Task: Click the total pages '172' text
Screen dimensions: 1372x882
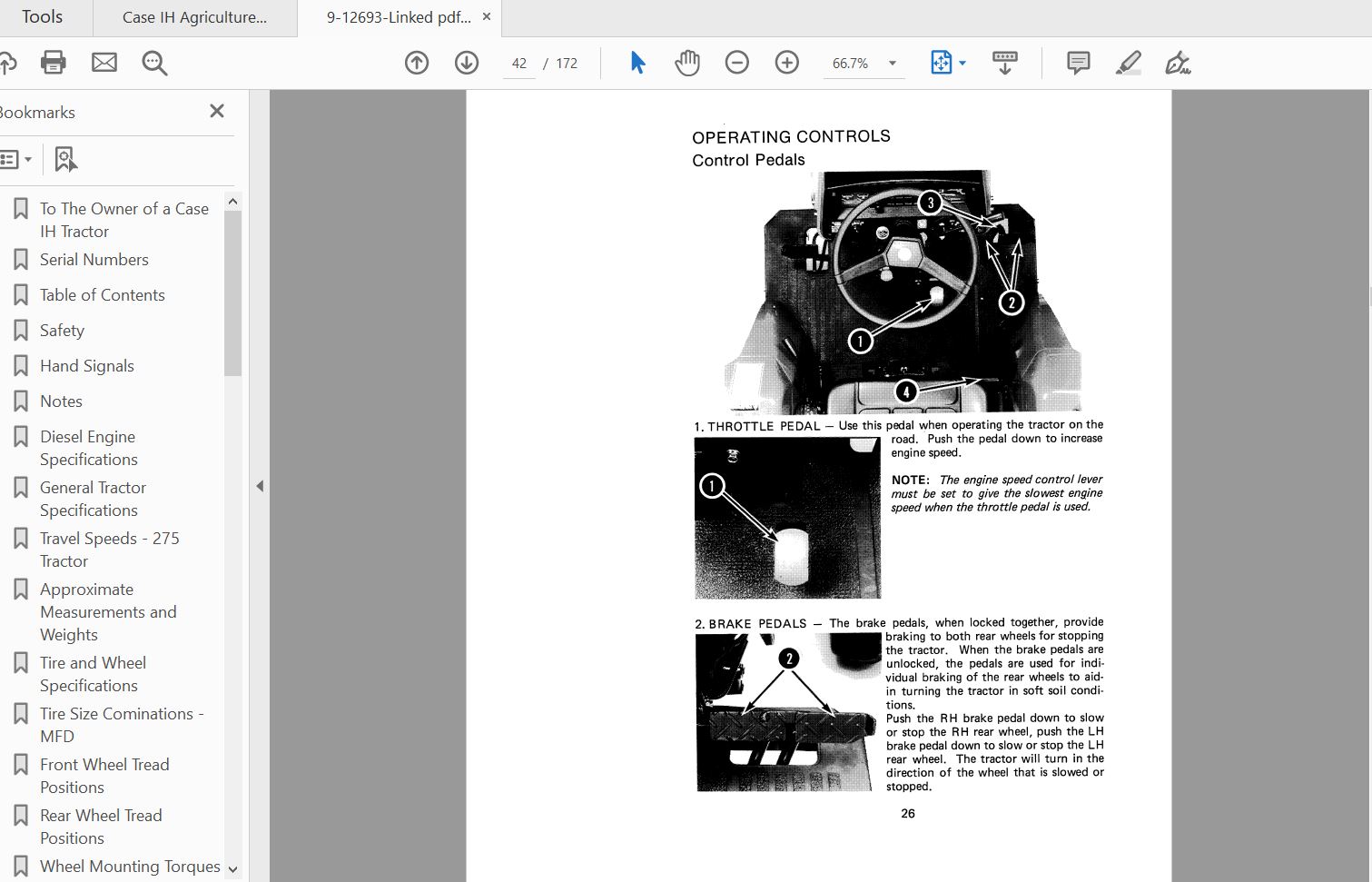Action: (567, 64)
